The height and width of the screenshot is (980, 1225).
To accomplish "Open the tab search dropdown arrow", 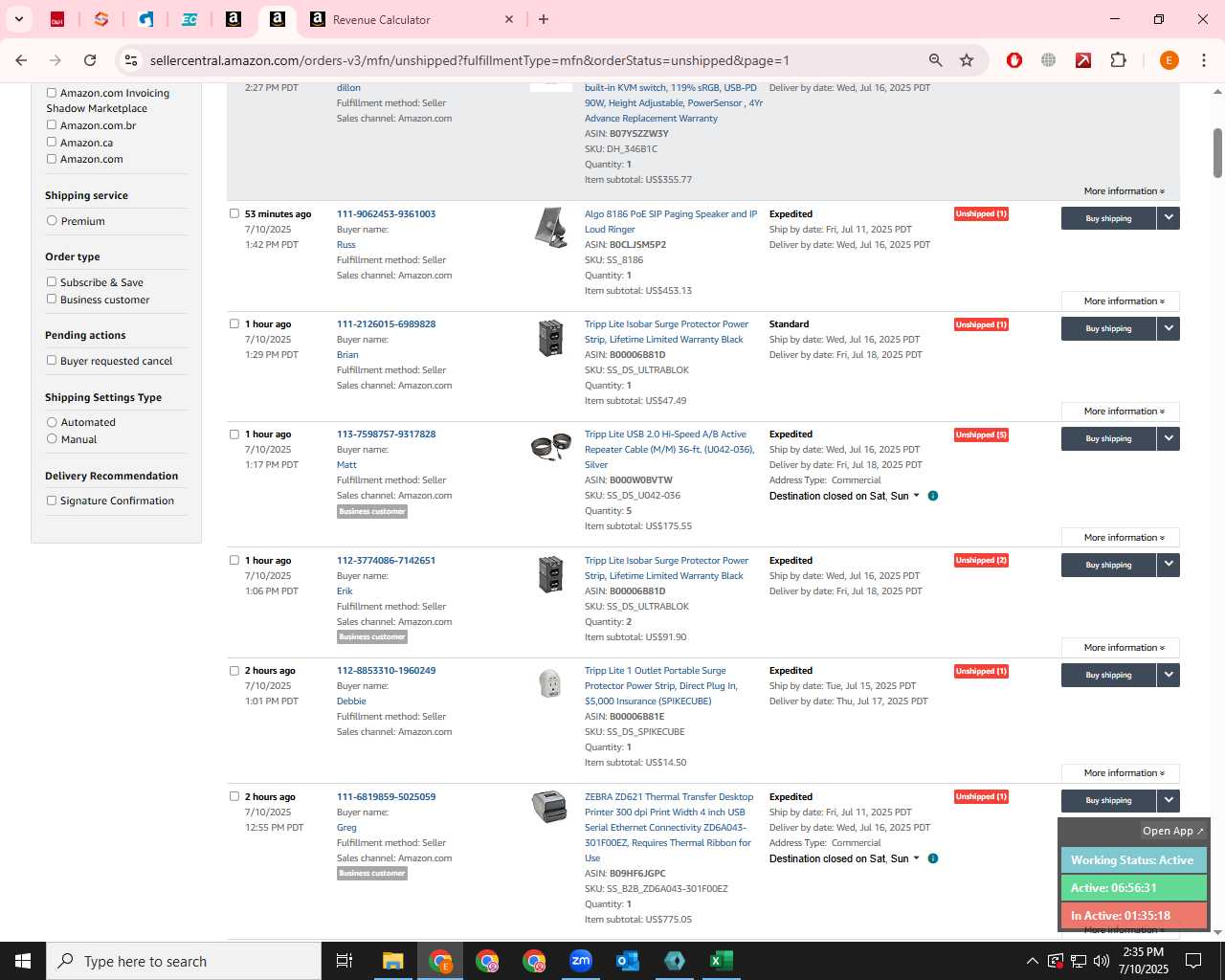I will pos(18,19).
